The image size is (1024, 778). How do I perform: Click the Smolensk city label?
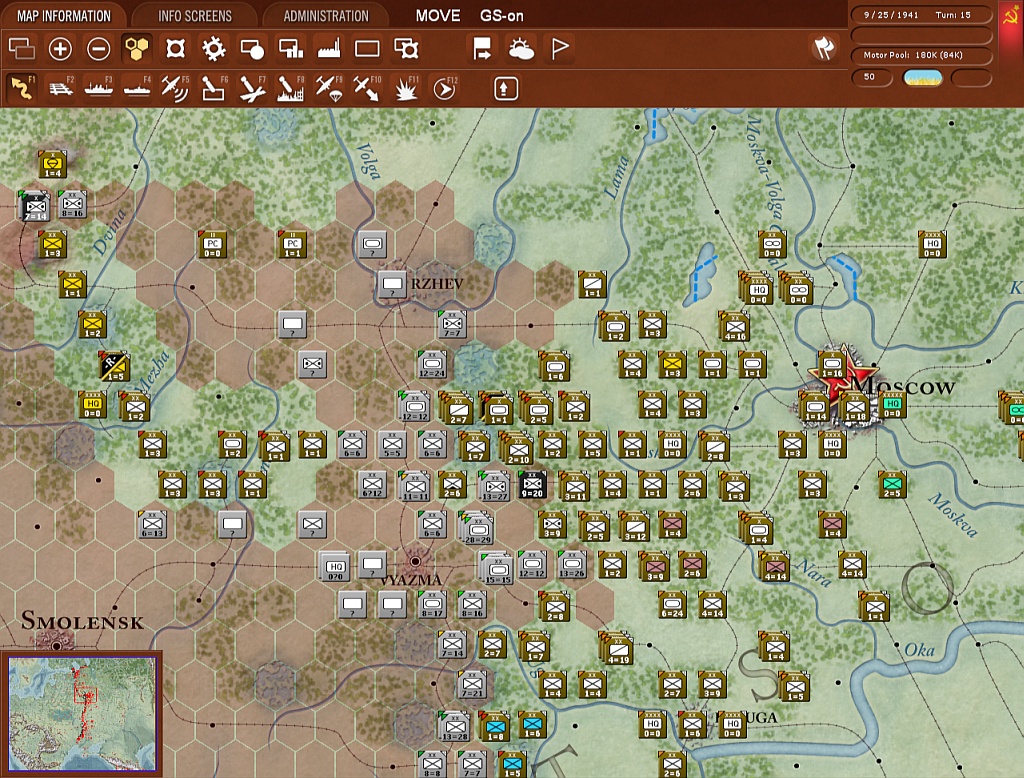pos(82,621)
